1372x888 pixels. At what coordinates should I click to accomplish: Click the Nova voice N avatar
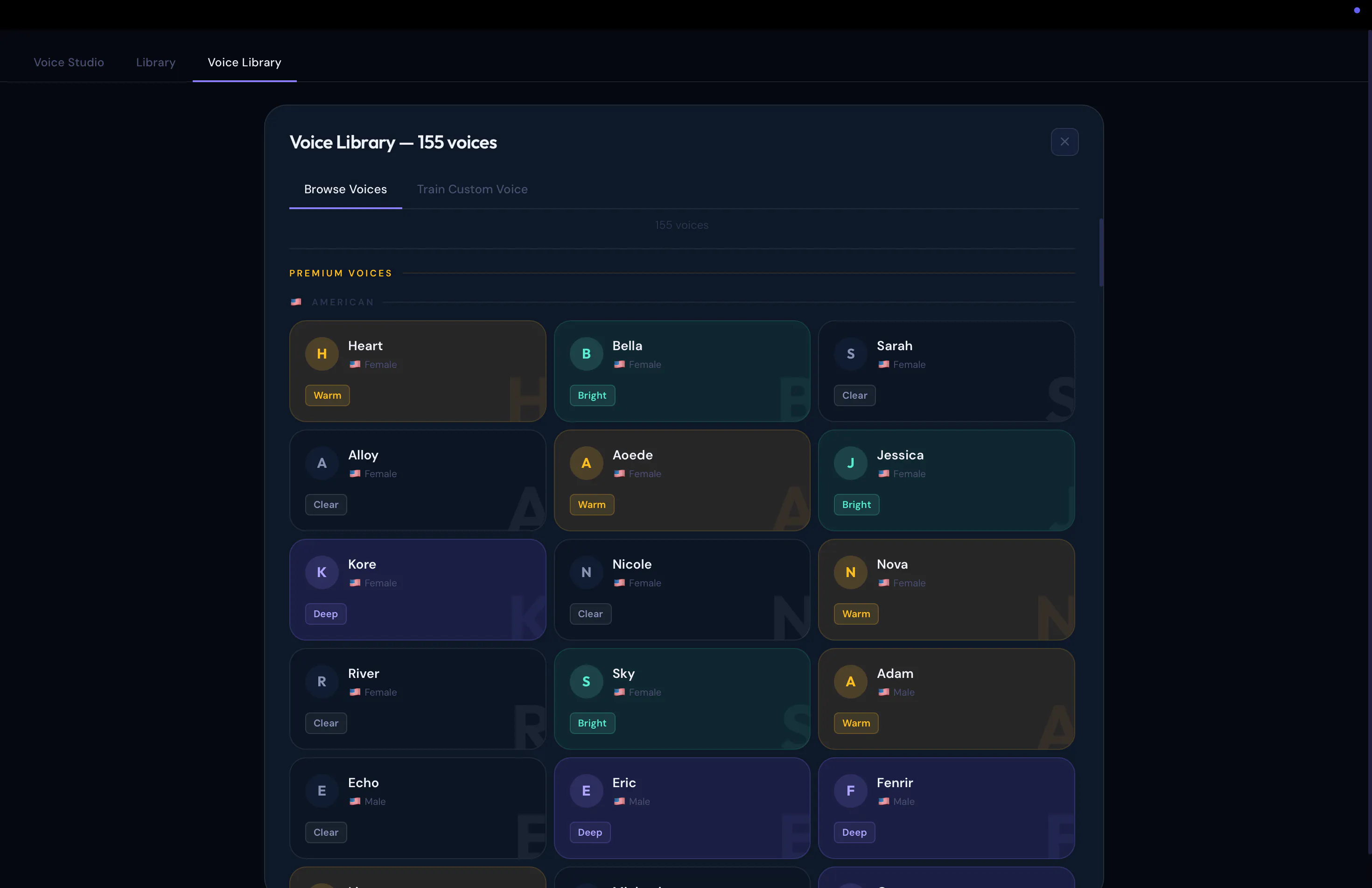tap(851, 572)
